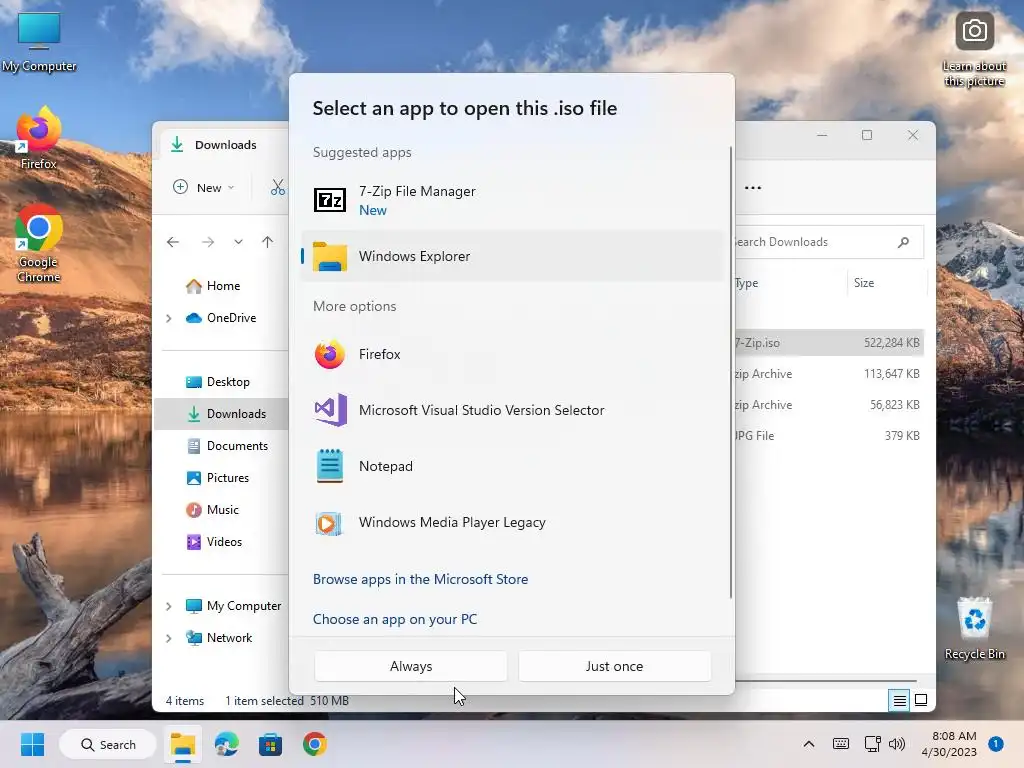The image size is (1024, 768).
Task: Select 7-Zip File Manager app option
Action: tap(513, 200)
